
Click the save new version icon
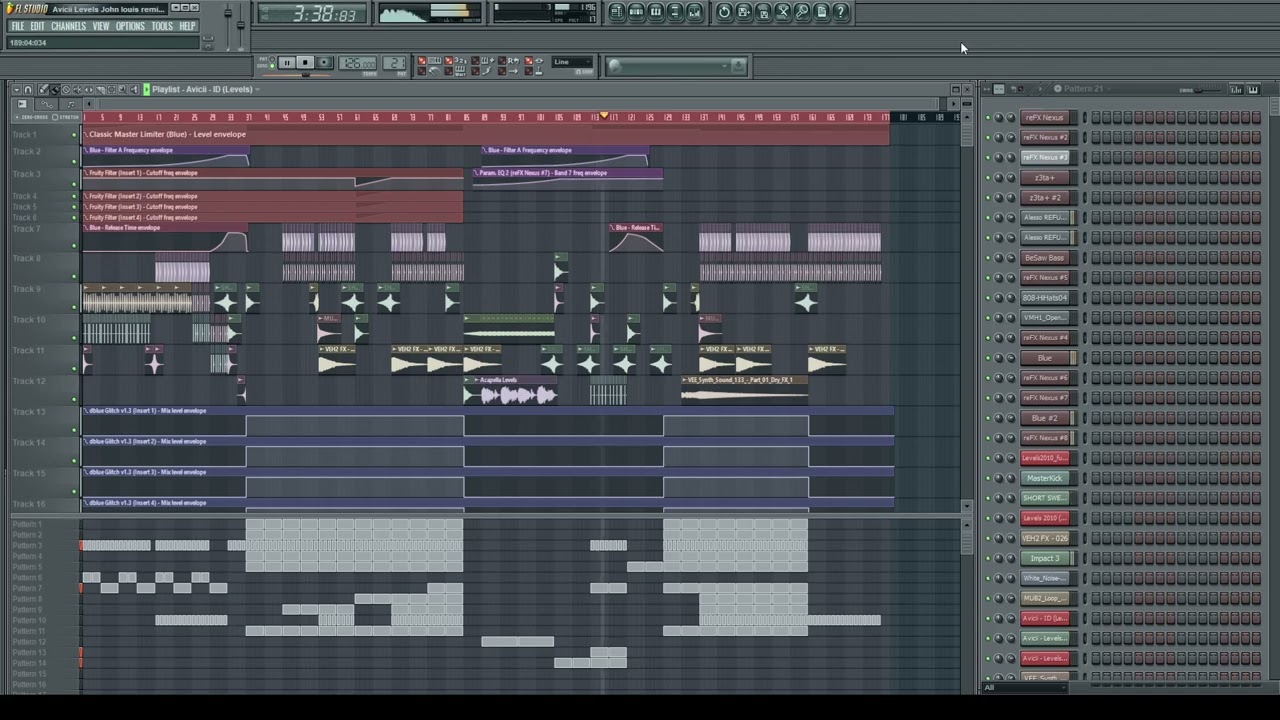click(x=744, y=12)
